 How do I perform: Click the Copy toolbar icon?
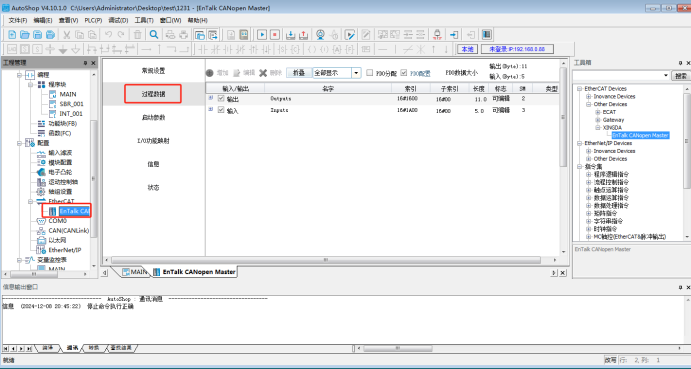click(x=79, y=34)
